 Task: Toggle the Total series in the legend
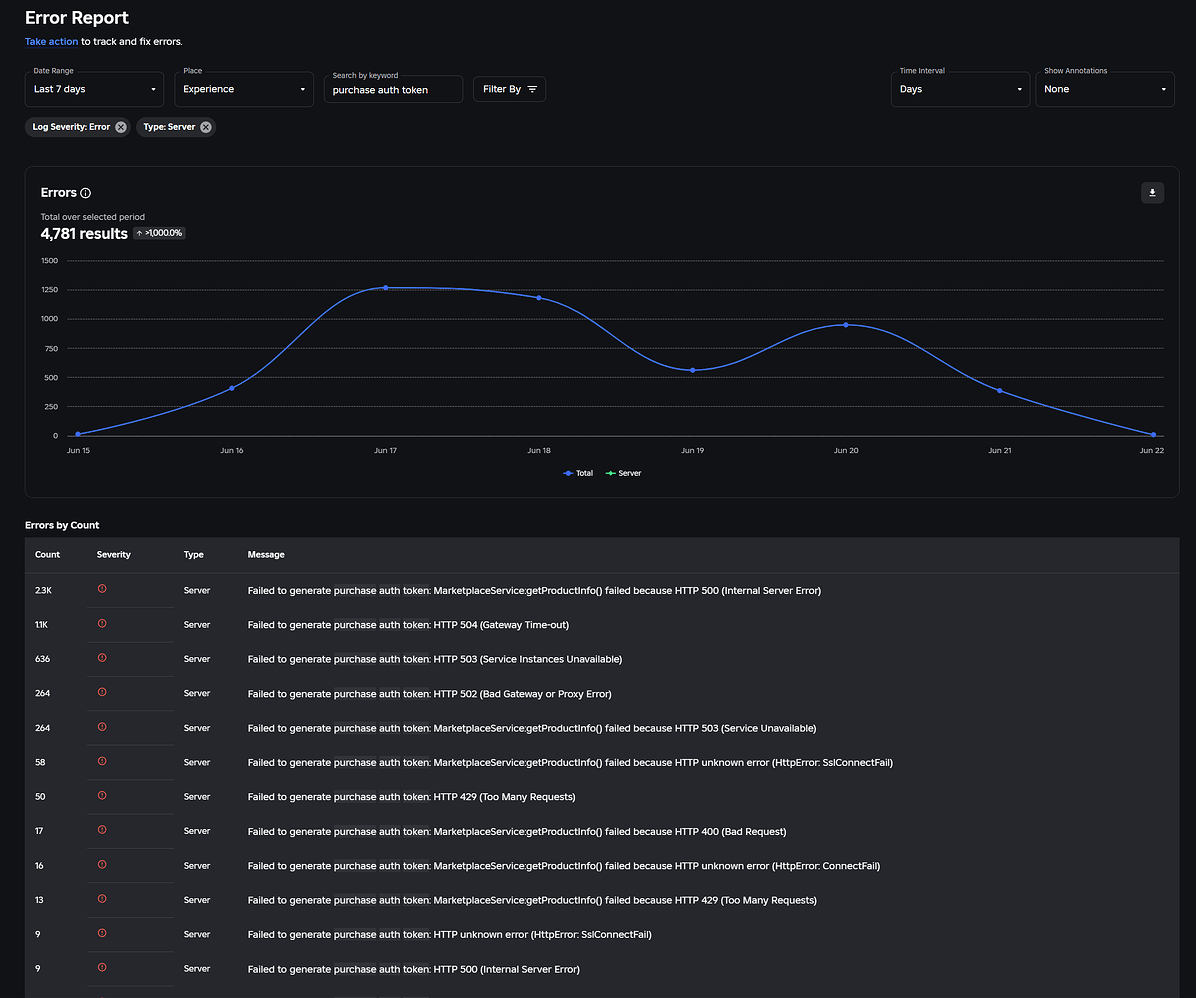click(x=577, y=473)
